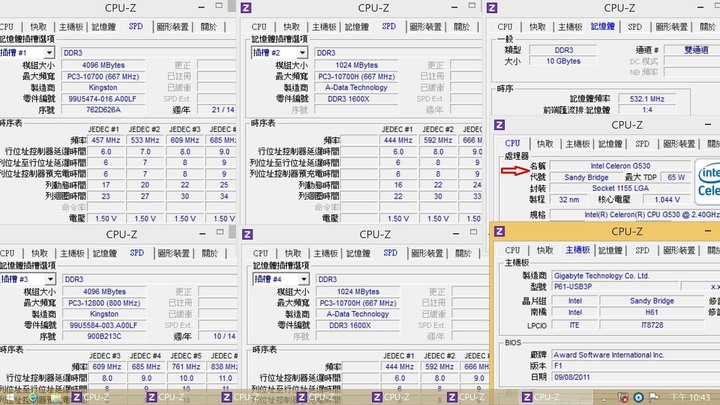Viewport: 720px width, 405px height.
Task: Click '1024 MBytes' in slot #4 window
Action: pos(358,292)
